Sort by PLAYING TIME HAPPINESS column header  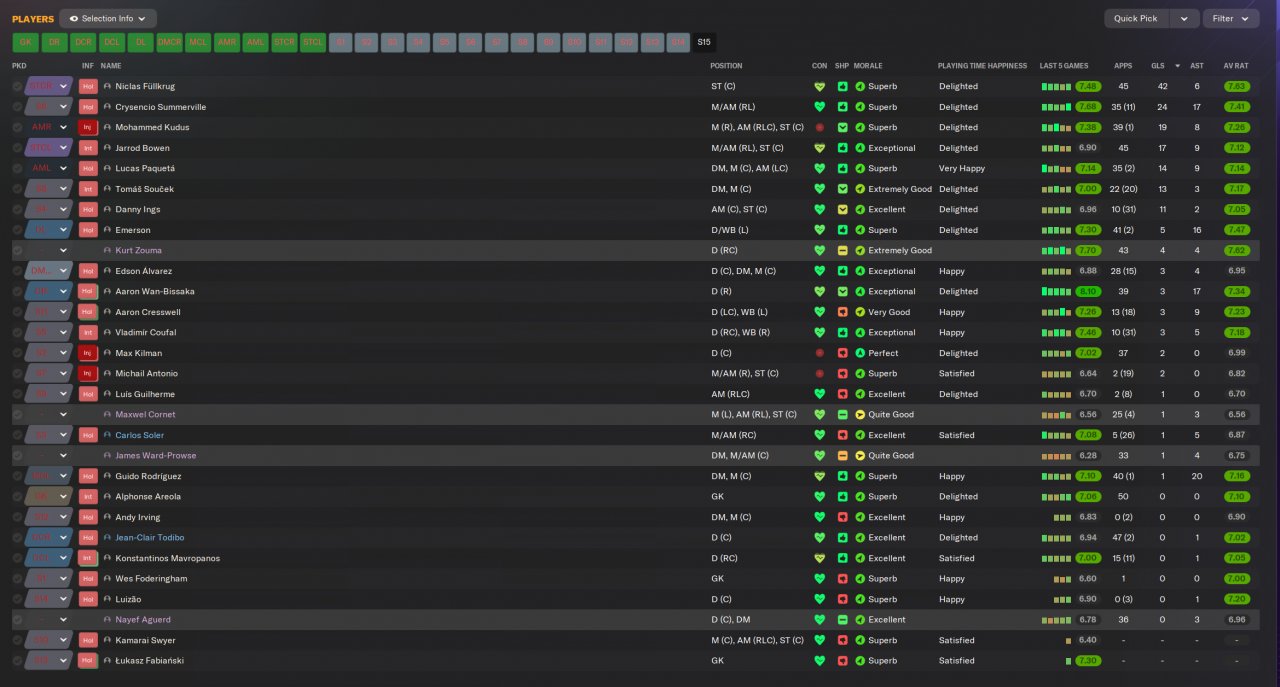(x=982, y=66)
